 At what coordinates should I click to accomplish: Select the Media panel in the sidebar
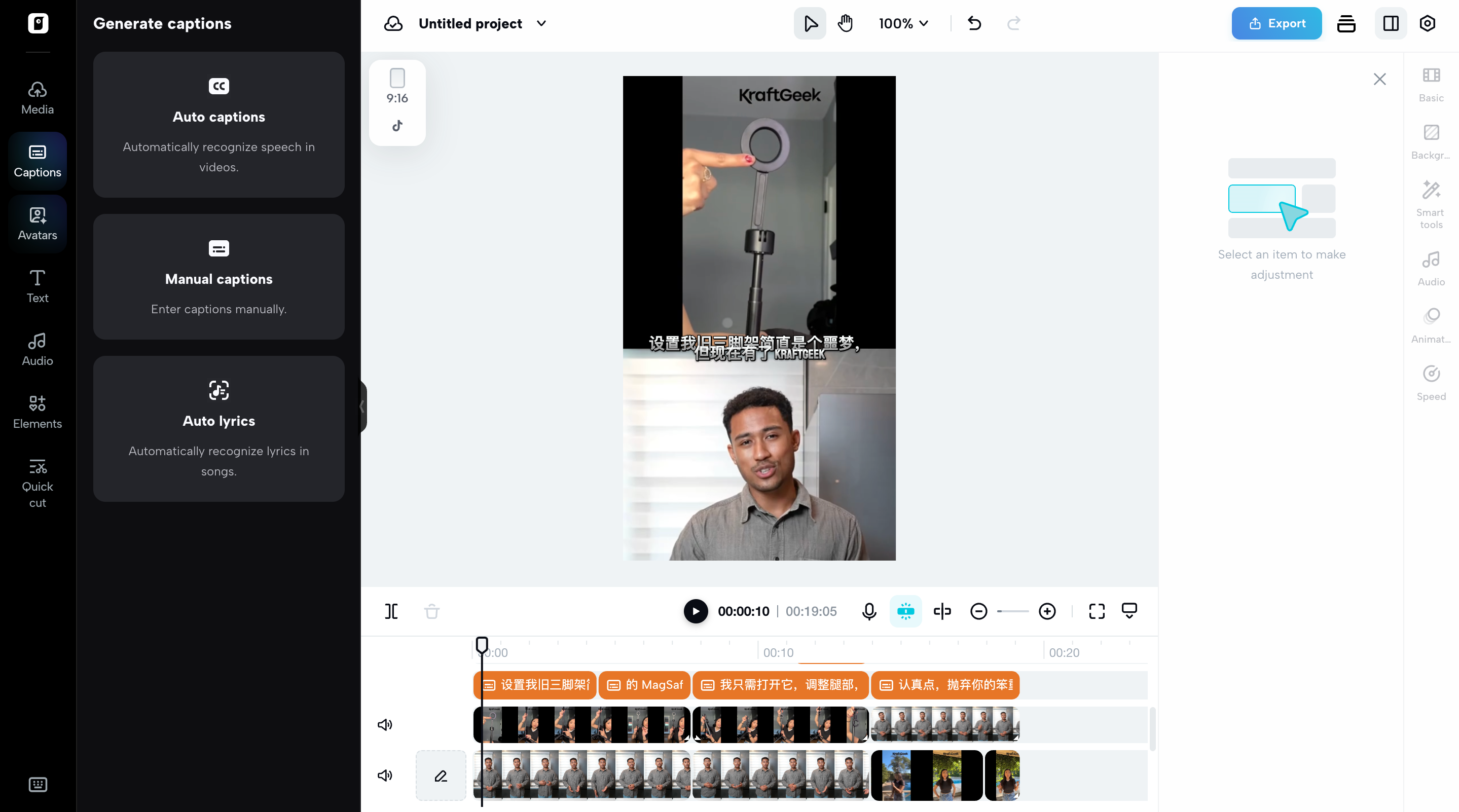pyautogui.click(x=37, y=96)
